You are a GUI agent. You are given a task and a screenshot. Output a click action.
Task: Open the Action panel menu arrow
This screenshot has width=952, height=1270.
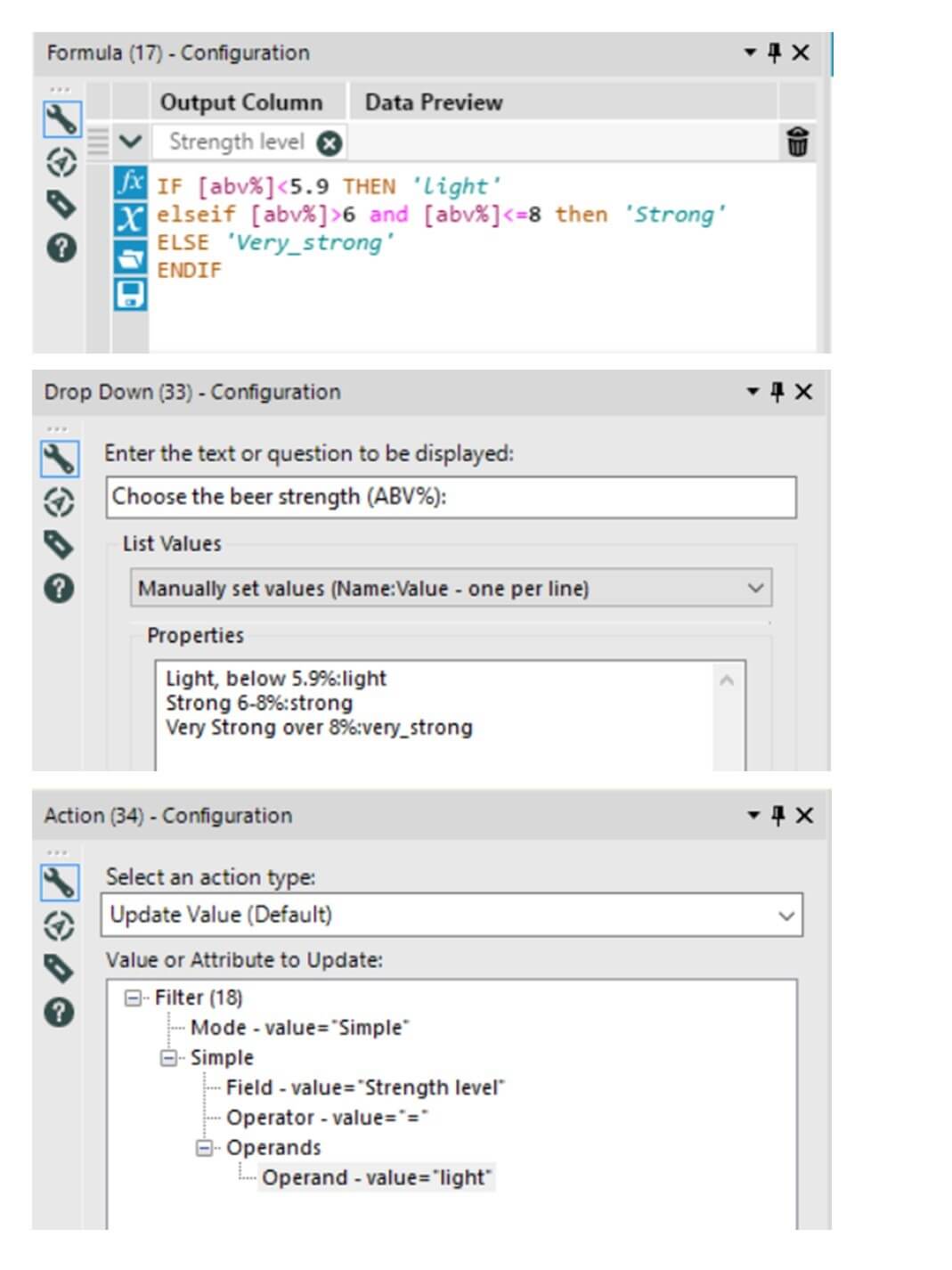tap(751, 814)
